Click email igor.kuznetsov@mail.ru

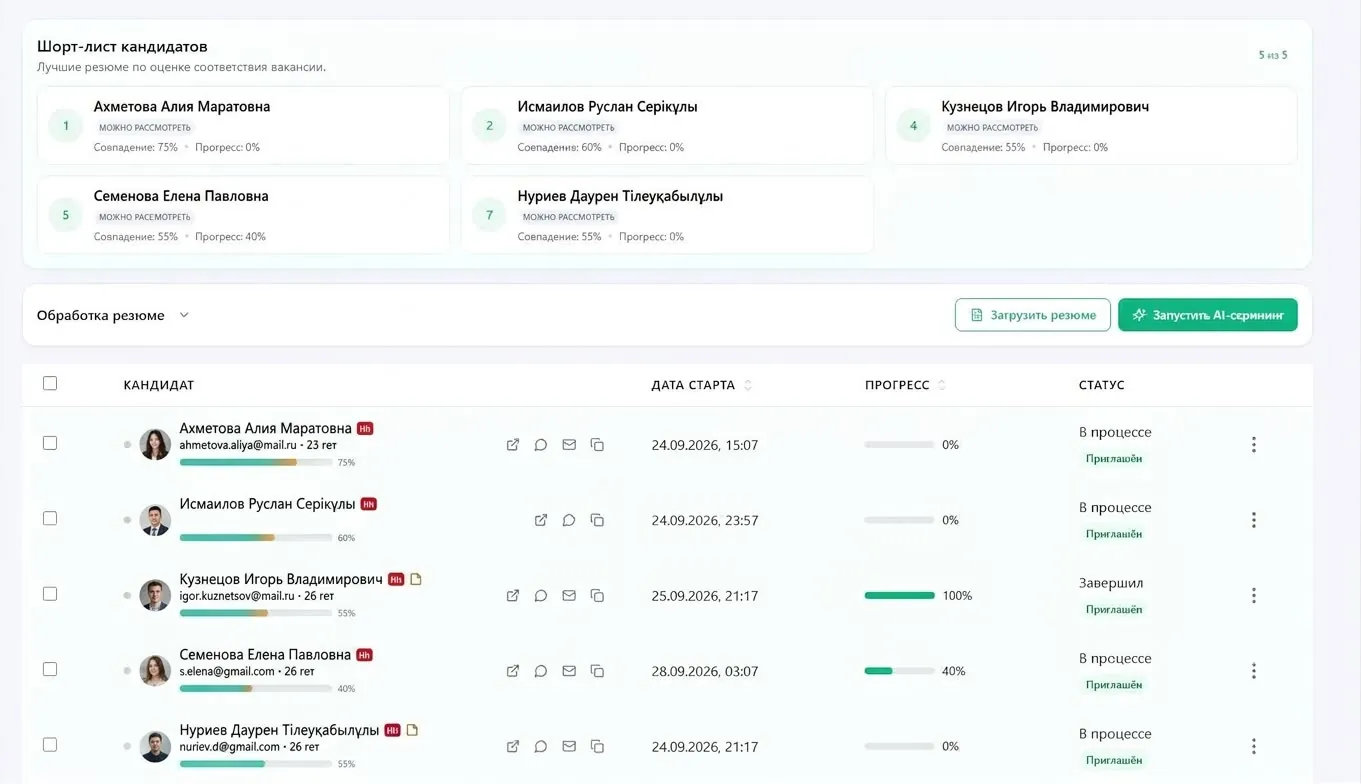pyautogui.click(x=237, y=596)
